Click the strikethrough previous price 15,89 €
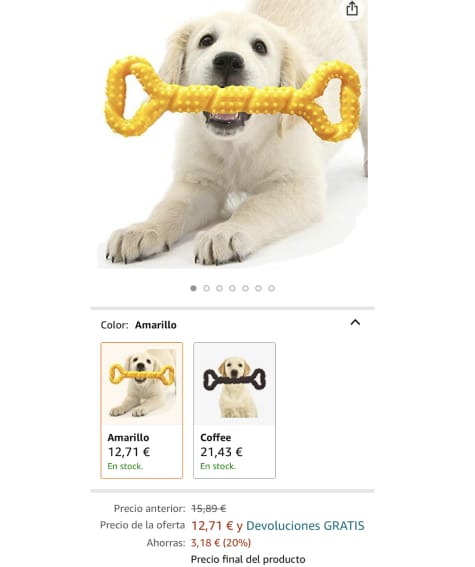Screen dimensions: 475x567 [209, 508]
